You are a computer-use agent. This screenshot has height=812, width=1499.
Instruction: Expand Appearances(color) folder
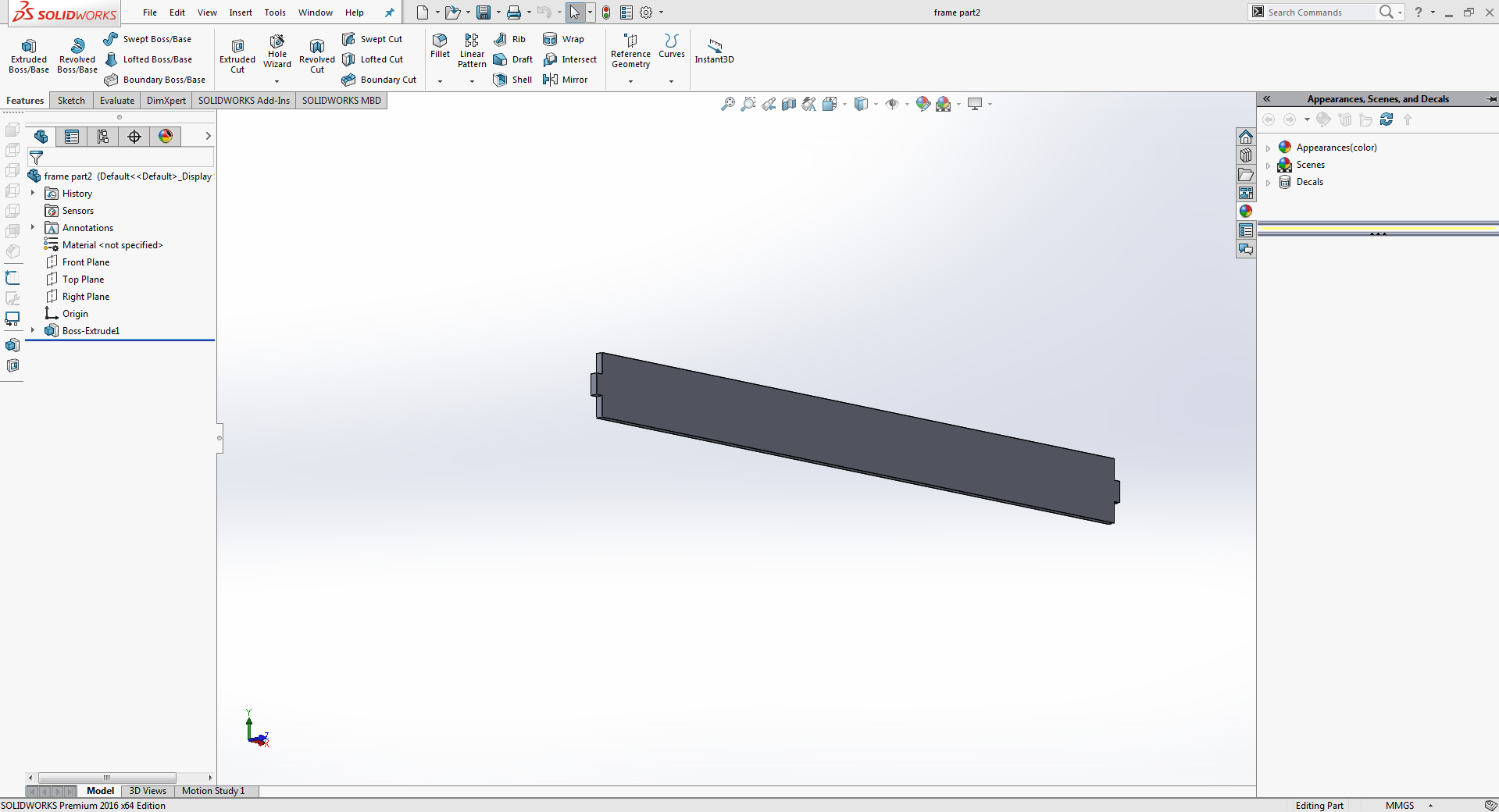coord(1268,148)
